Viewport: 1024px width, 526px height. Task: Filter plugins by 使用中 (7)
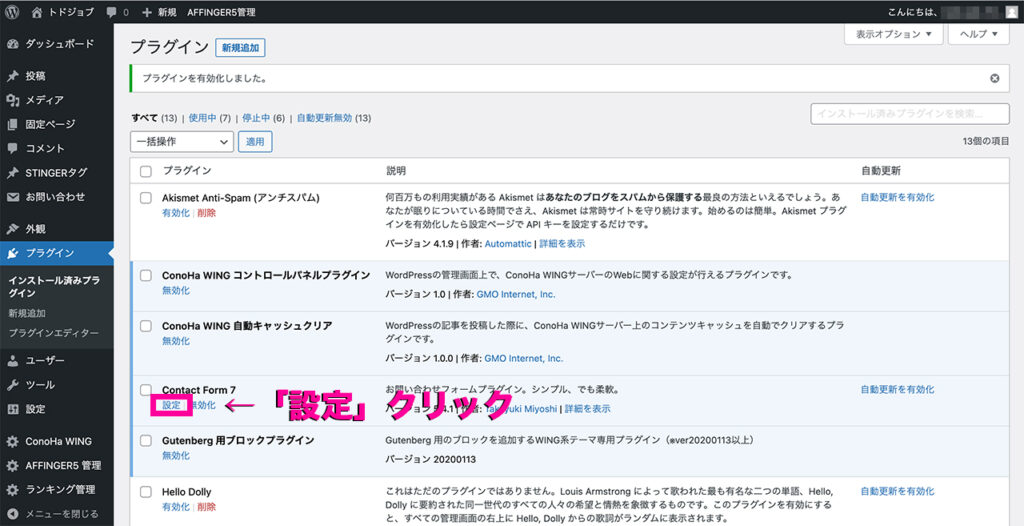(210, 118)
